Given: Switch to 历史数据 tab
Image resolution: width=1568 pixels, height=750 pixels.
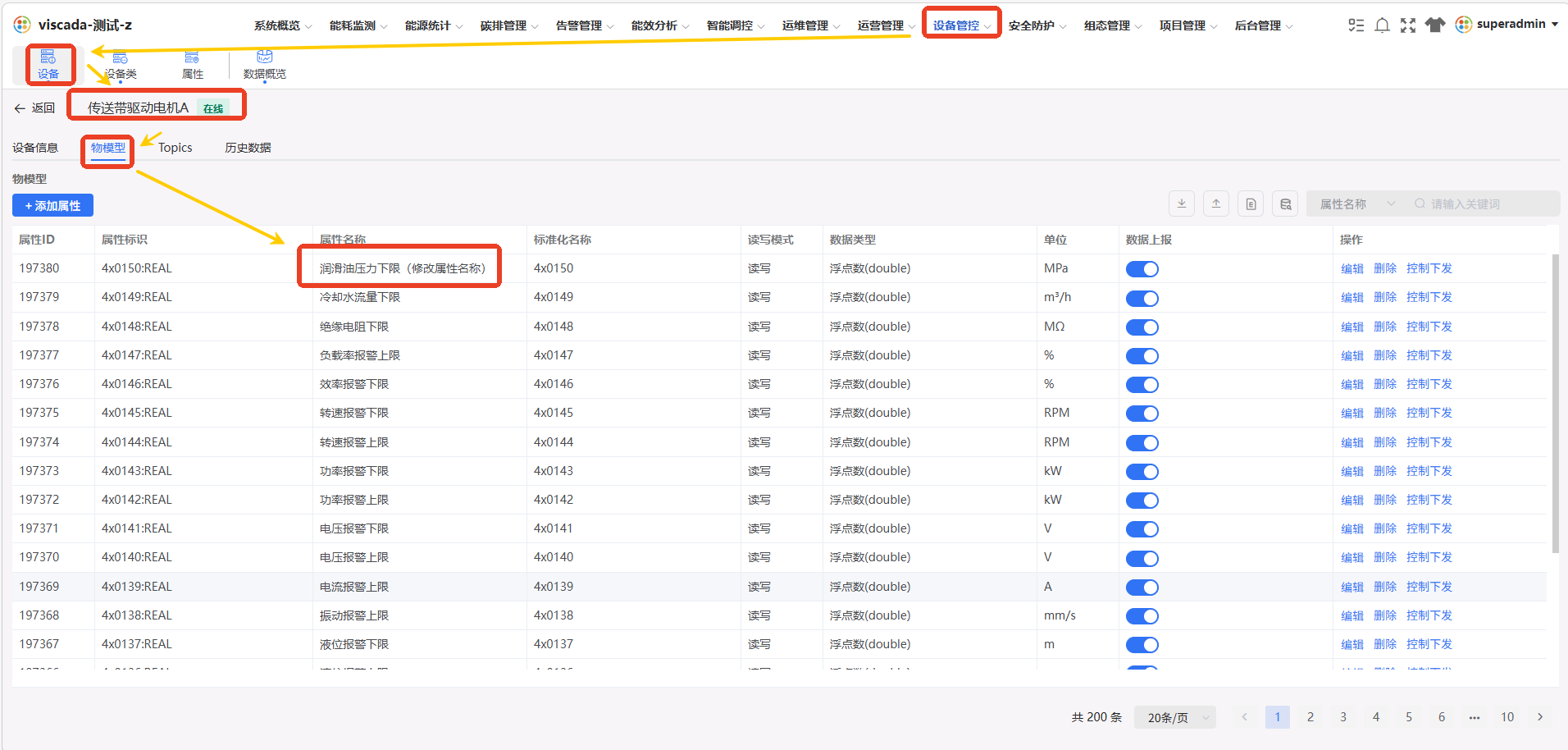Looking at the screenshot, I should coord(248,148).
